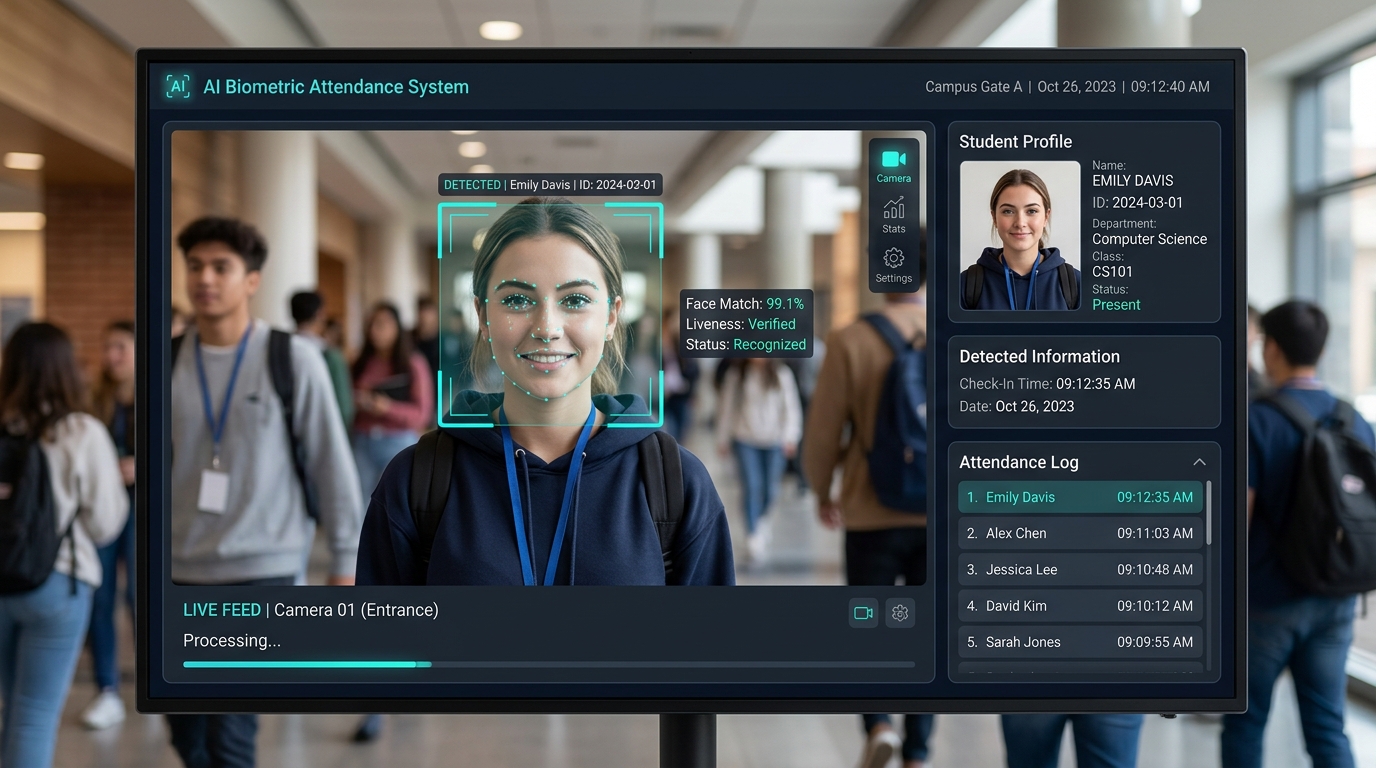This screenshot has width=1376, height=768.
Task: Click the Status Recognized line
Action: click(746, 344)
